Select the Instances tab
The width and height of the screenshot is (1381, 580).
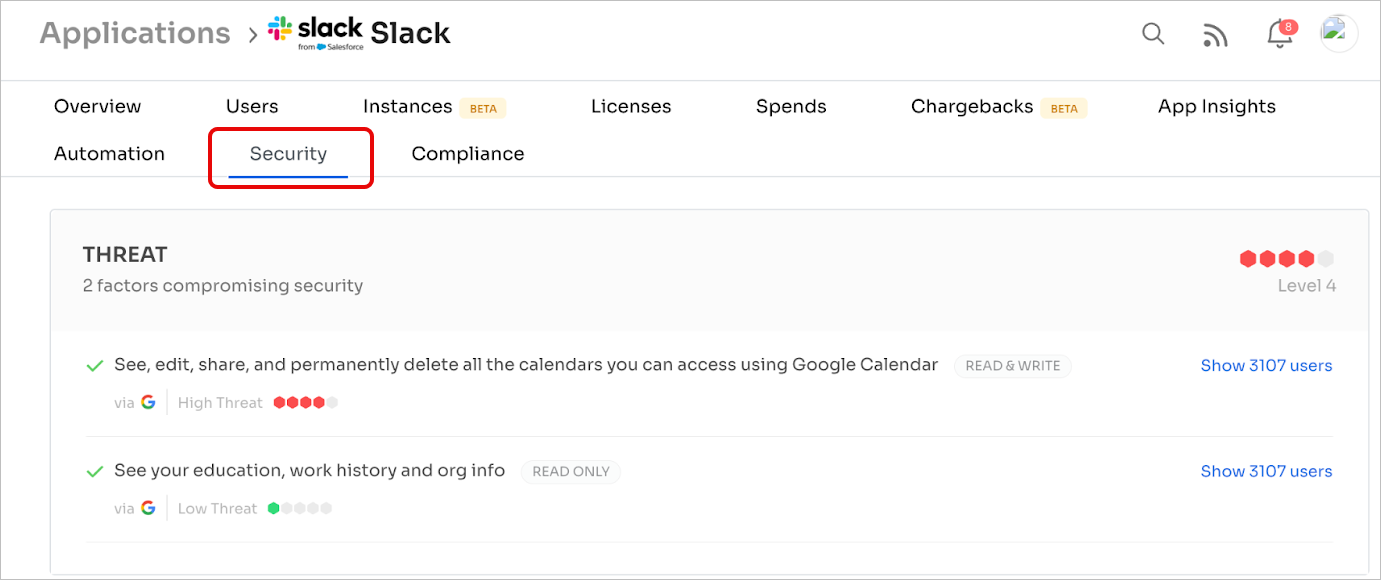(407, 107)
